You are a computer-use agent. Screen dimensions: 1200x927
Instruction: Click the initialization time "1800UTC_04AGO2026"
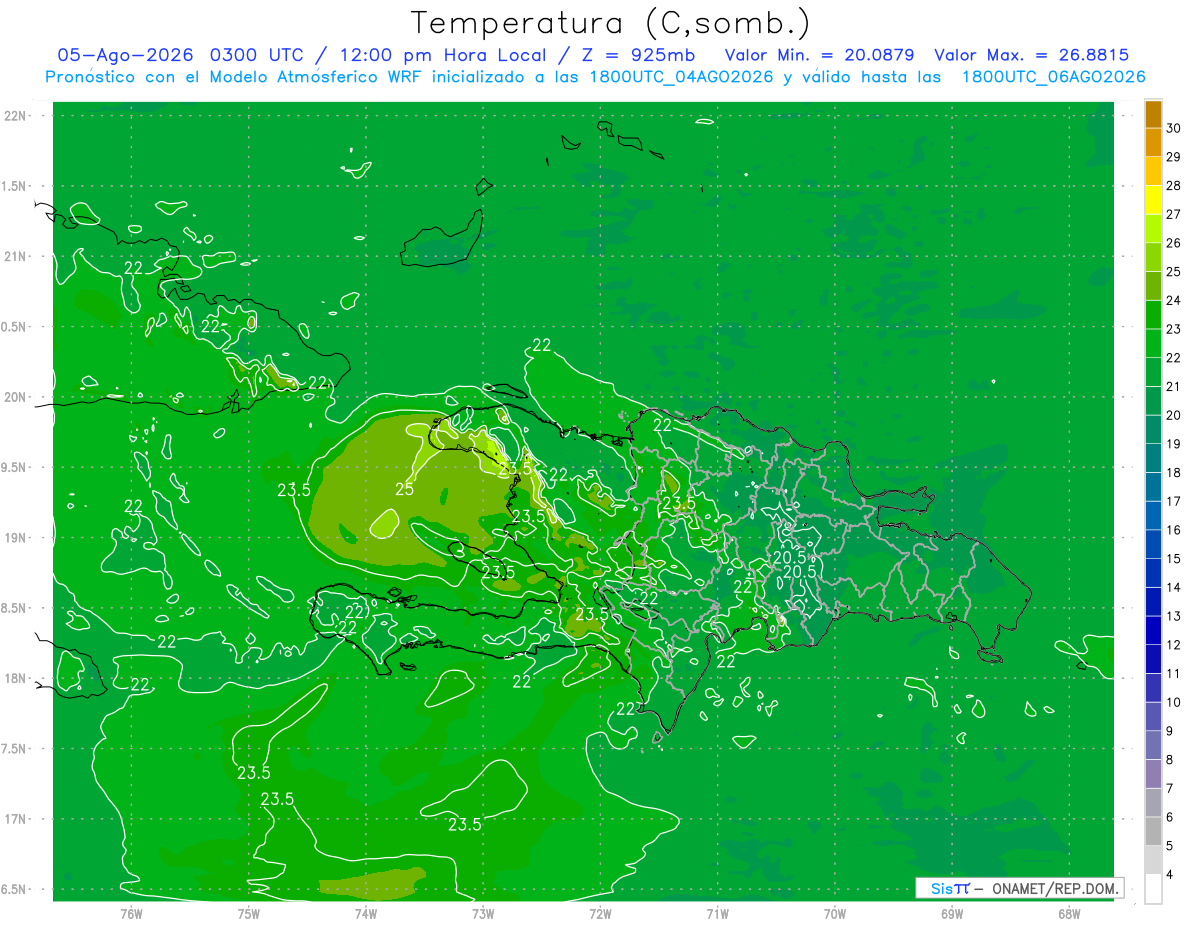(682, 77)
